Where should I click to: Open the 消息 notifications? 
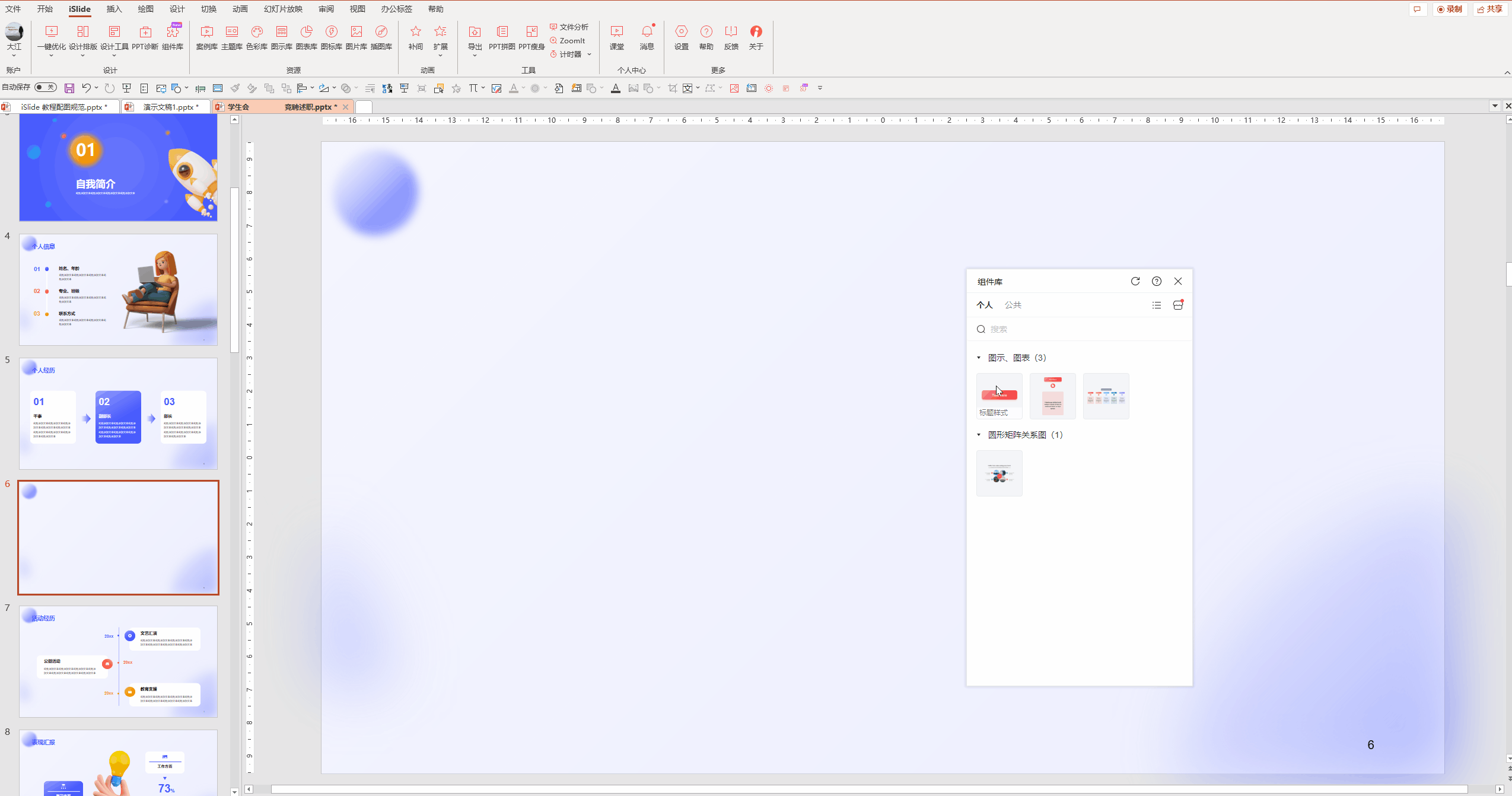tap(647, 38)
